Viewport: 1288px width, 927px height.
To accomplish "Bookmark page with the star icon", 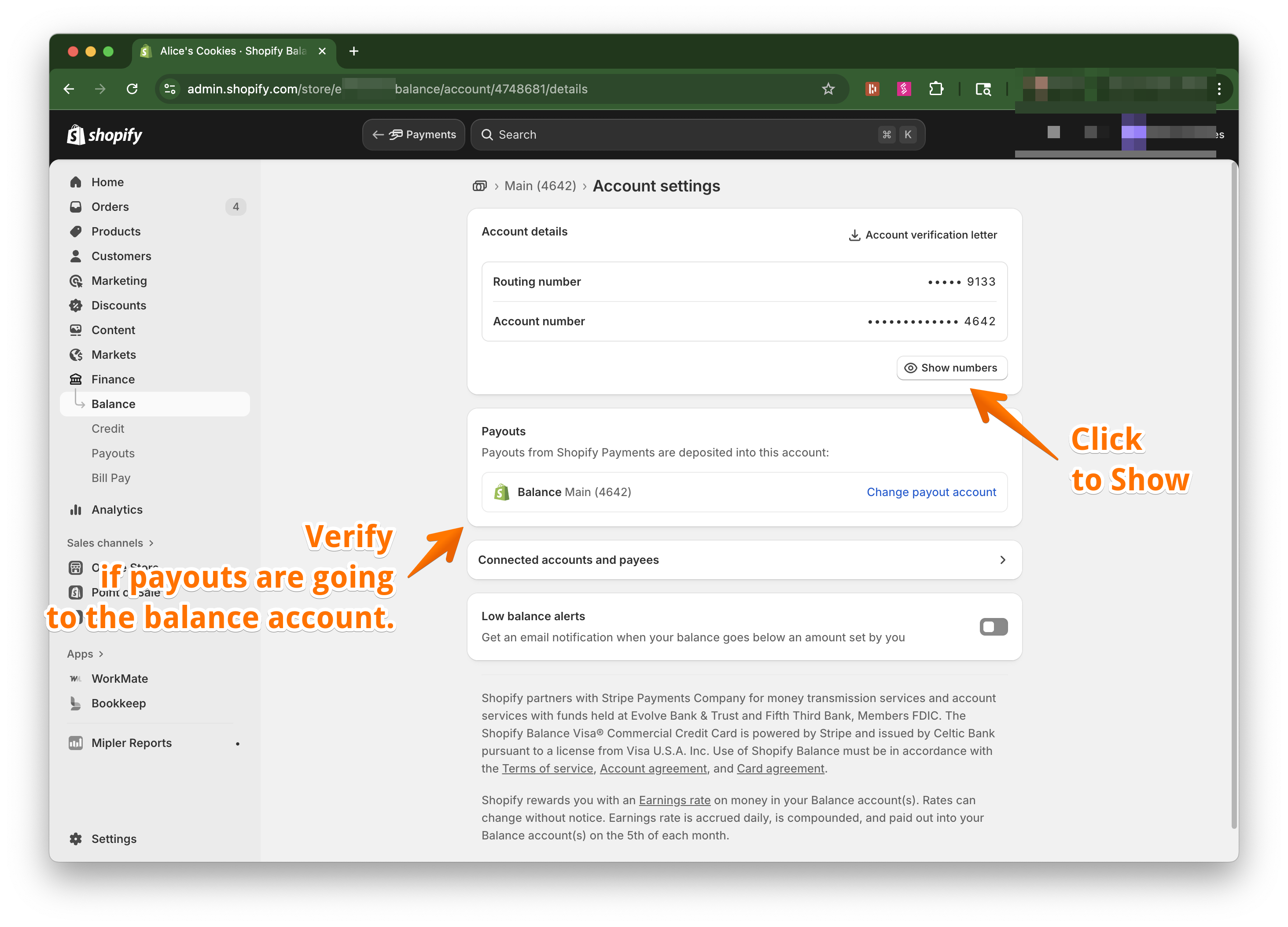I will tap(828, 88).
